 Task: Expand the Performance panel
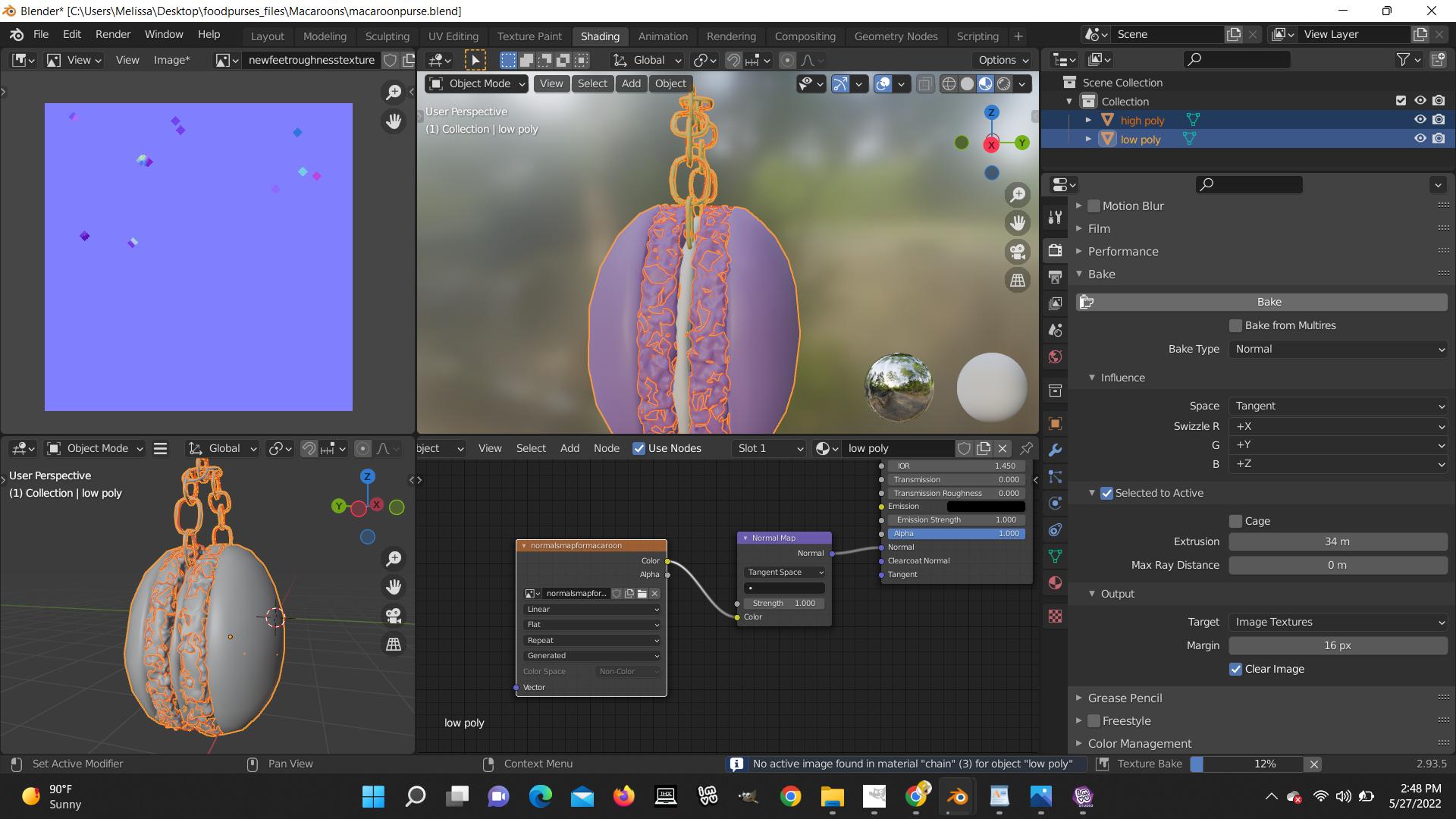(x=1122, y=251)
